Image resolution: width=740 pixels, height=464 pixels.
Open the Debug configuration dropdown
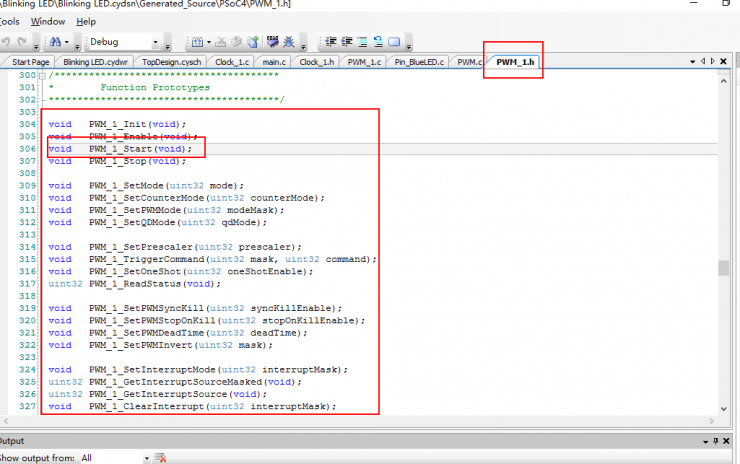(x=156, y=42)
